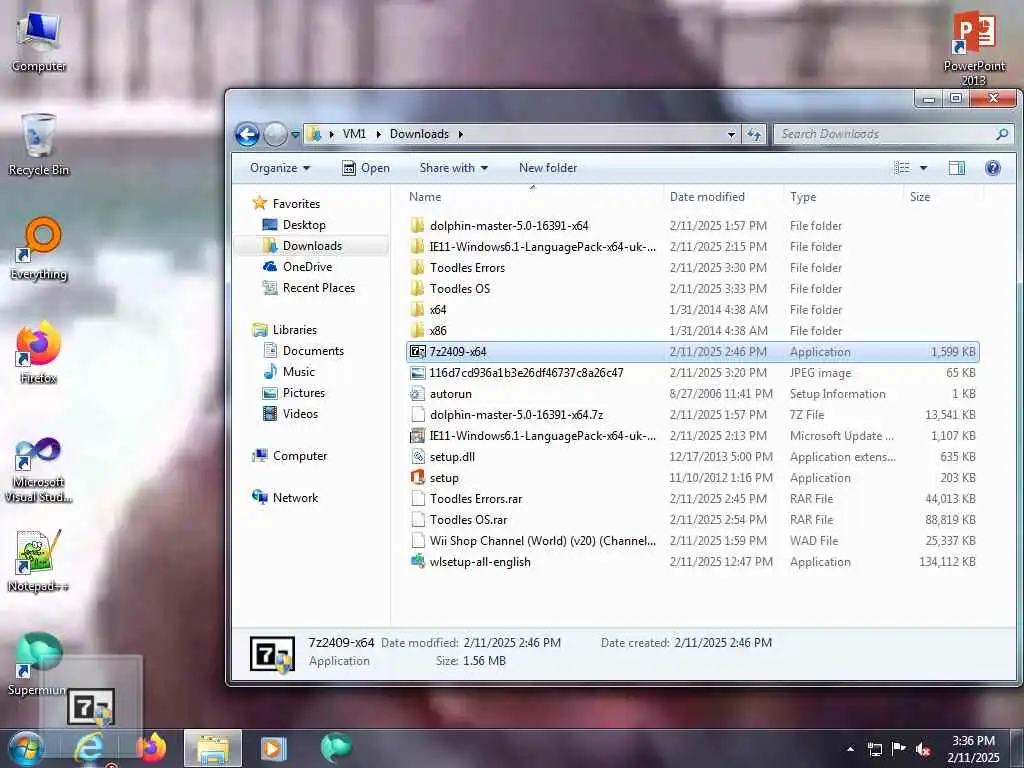Click the Forward navigation arrow in Explorer
1024x768 pixels.
point(275,135)
